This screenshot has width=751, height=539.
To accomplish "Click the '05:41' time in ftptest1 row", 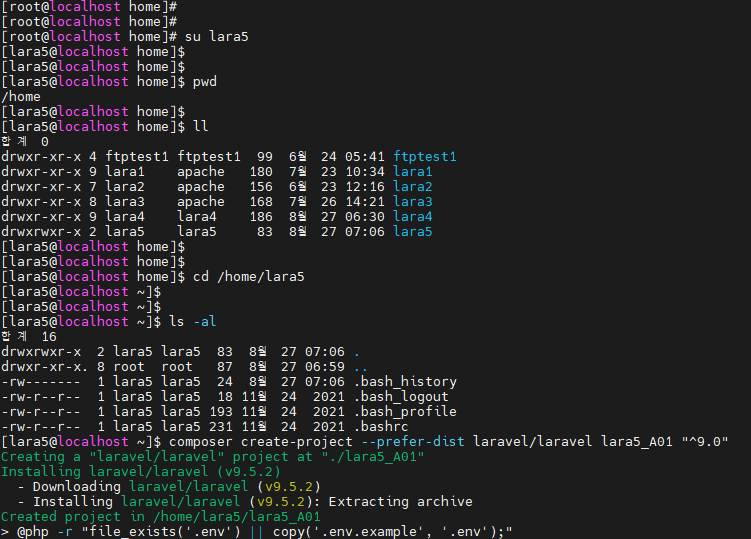I will [x=364, y=157].
